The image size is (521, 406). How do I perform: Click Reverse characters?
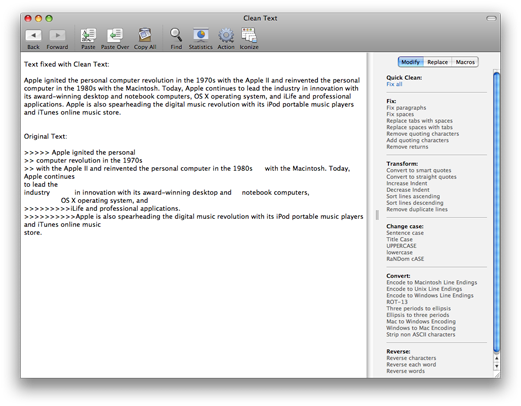[x=411, y=358]
